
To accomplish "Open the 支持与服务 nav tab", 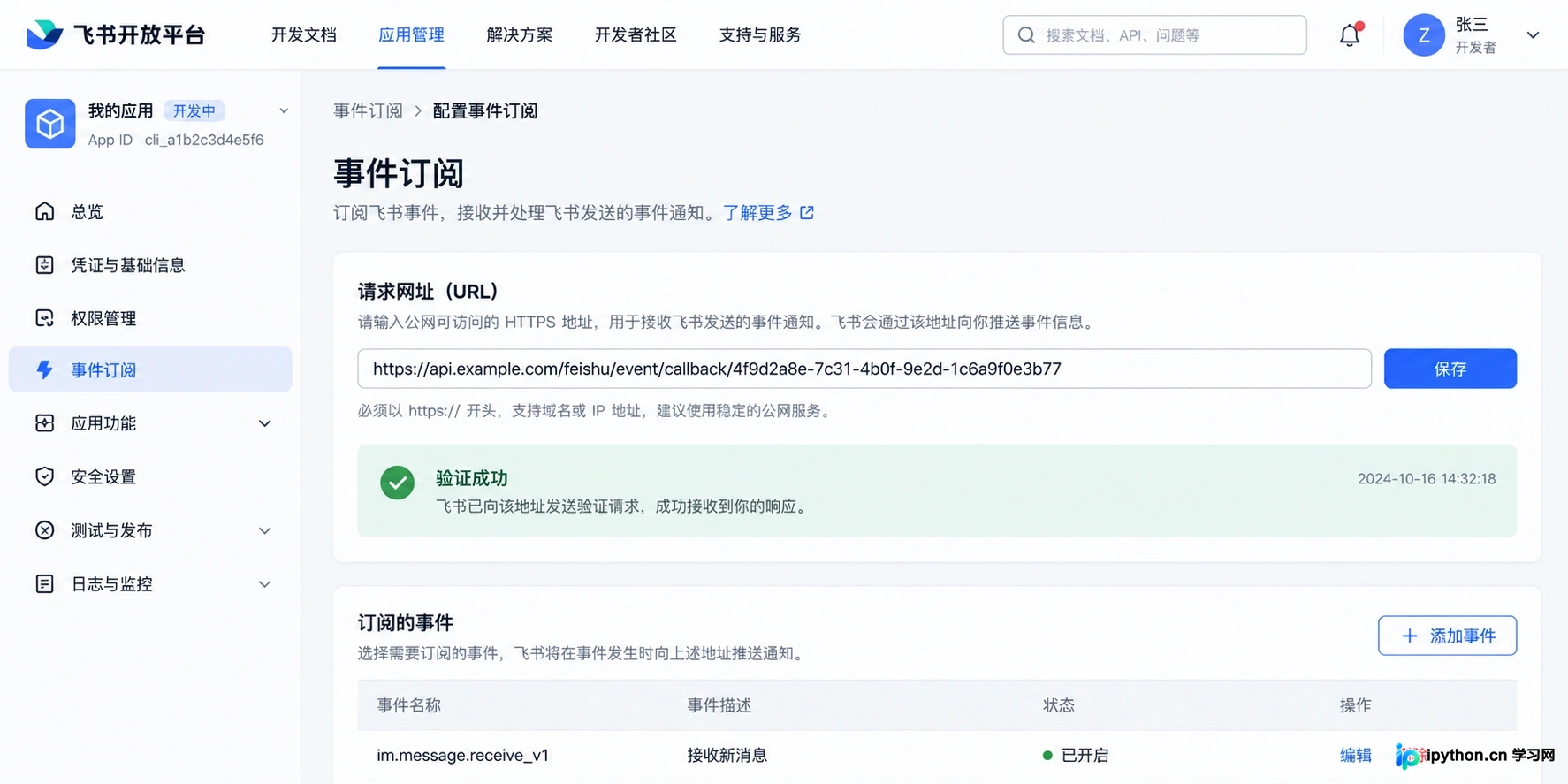I will pos(760,34).
